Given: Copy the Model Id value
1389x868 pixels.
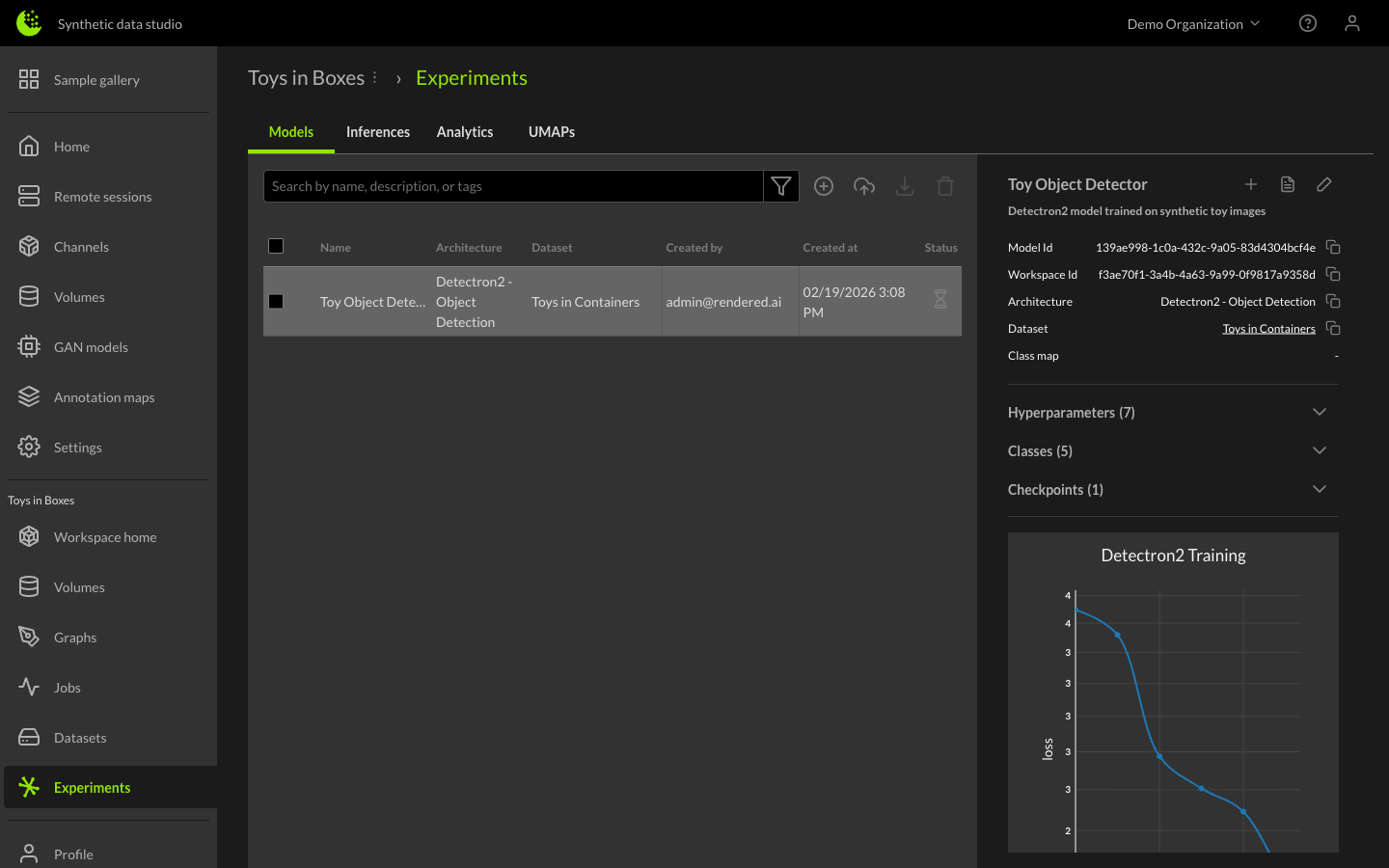Looking at the screenshot, I should 1333,248.
